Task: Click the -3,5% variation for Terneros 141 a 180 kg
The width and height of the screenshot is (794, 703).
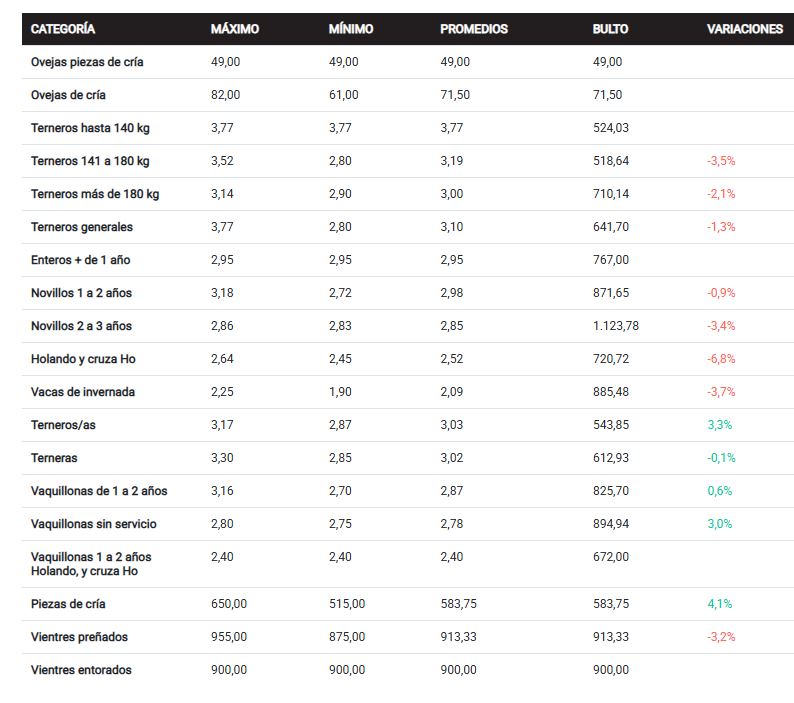Action: click(720, 161)
